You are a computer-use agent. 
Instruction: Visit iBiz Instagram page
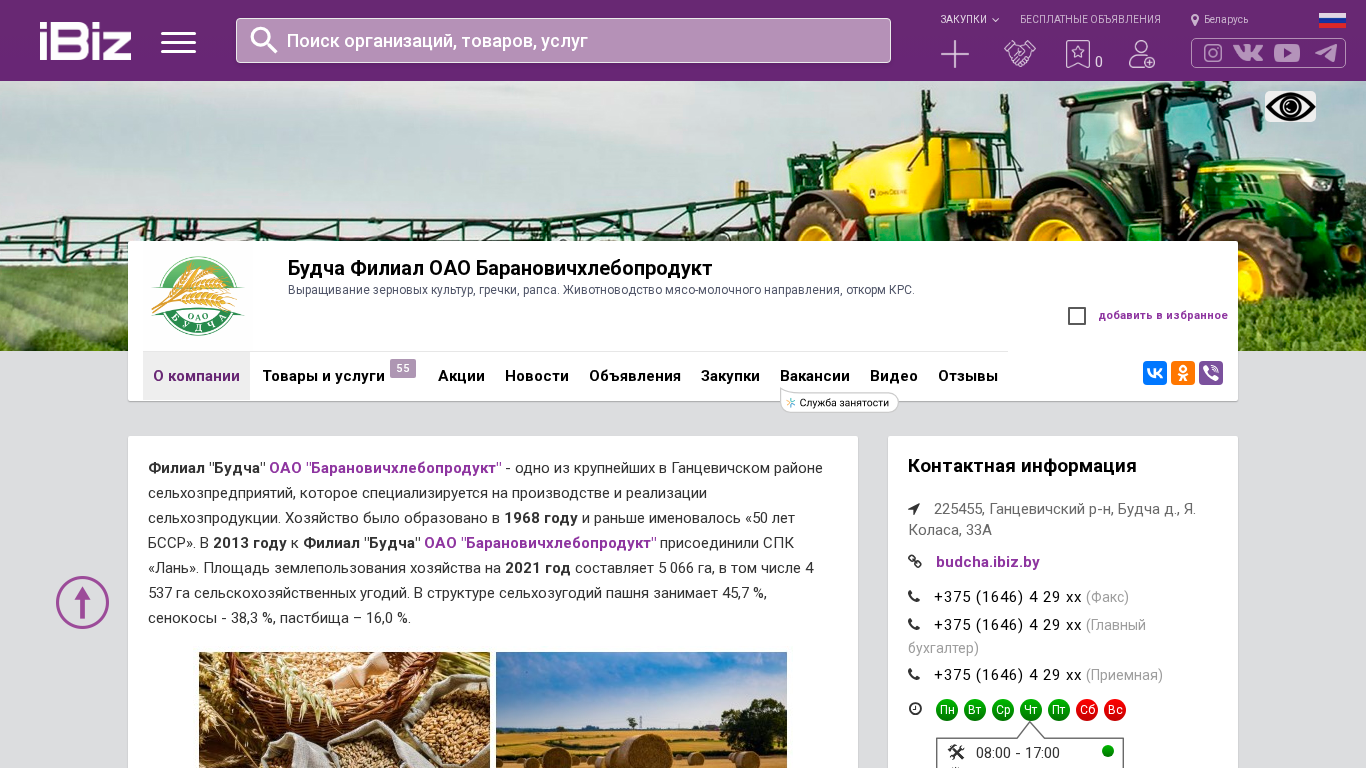click(x=1213, y=53)
